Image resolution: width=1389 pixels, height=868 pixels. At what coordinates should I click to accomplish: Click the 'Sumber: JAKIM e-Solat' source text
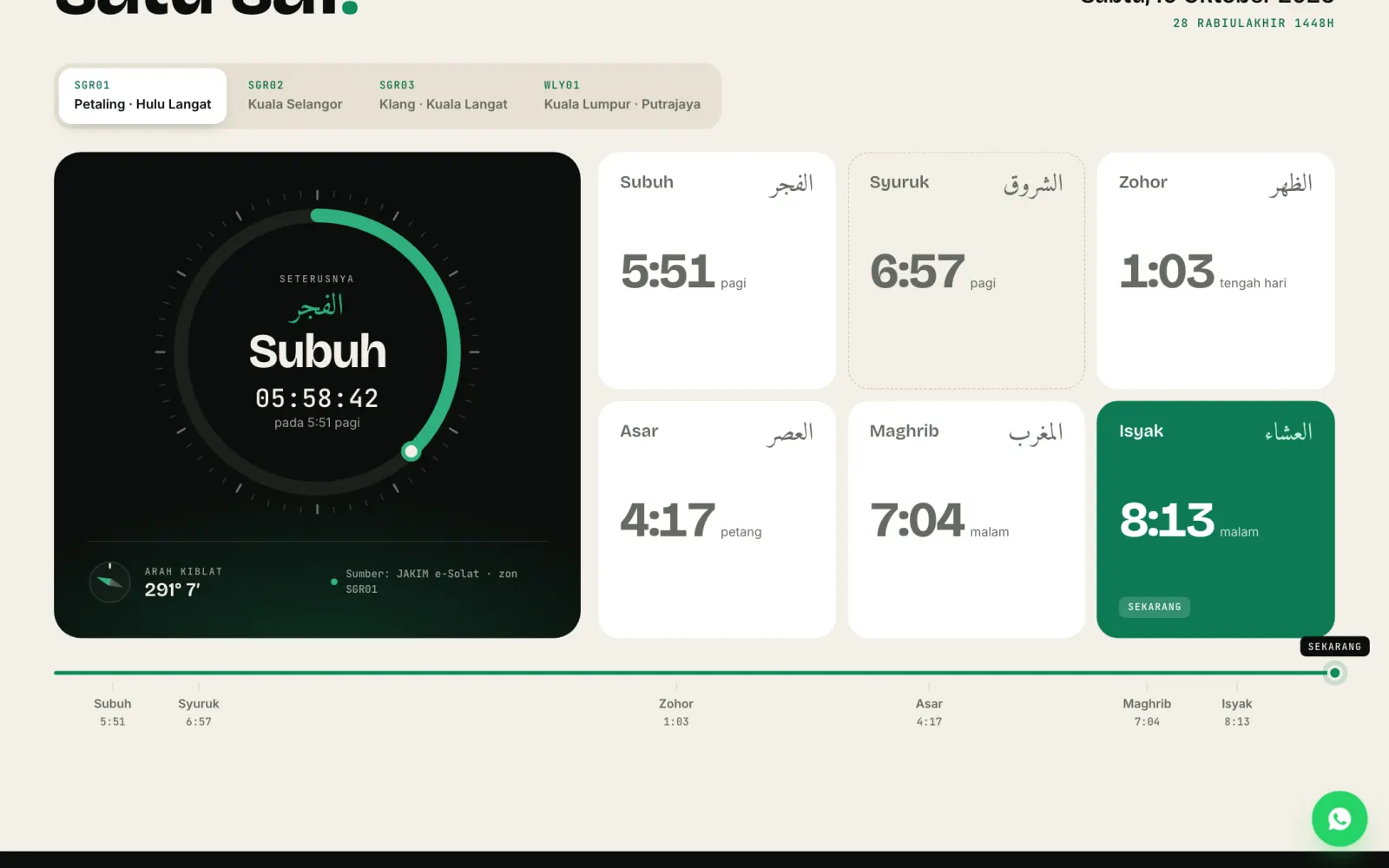(431, 582)
